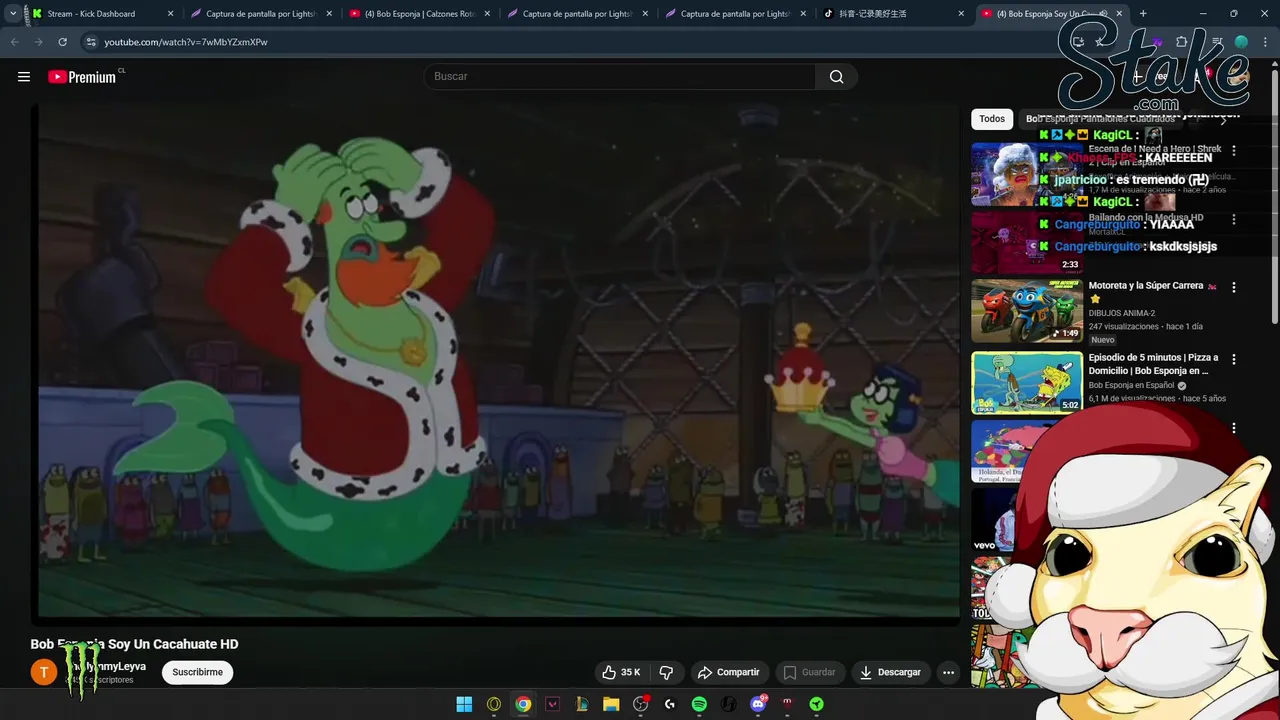Open Spotify from the taskbar
Screen dimensions: 1280x720
click(699, 704)
